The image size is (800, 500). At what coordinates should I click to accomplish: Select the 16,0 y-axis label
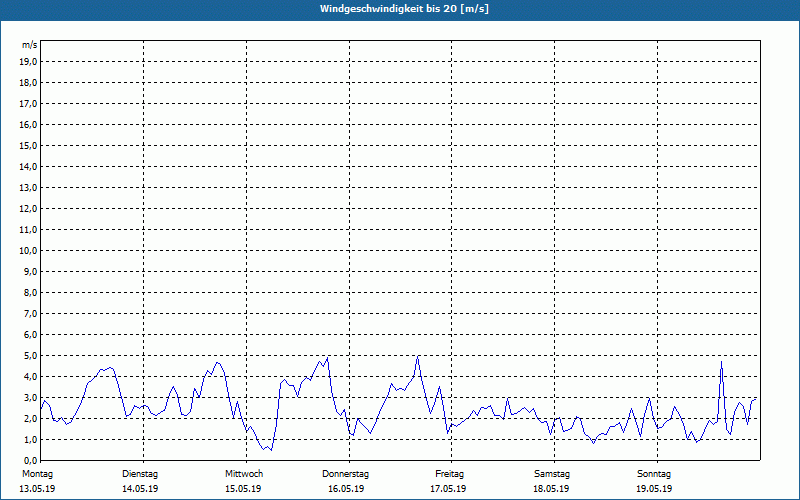click(x=28, y=124)
